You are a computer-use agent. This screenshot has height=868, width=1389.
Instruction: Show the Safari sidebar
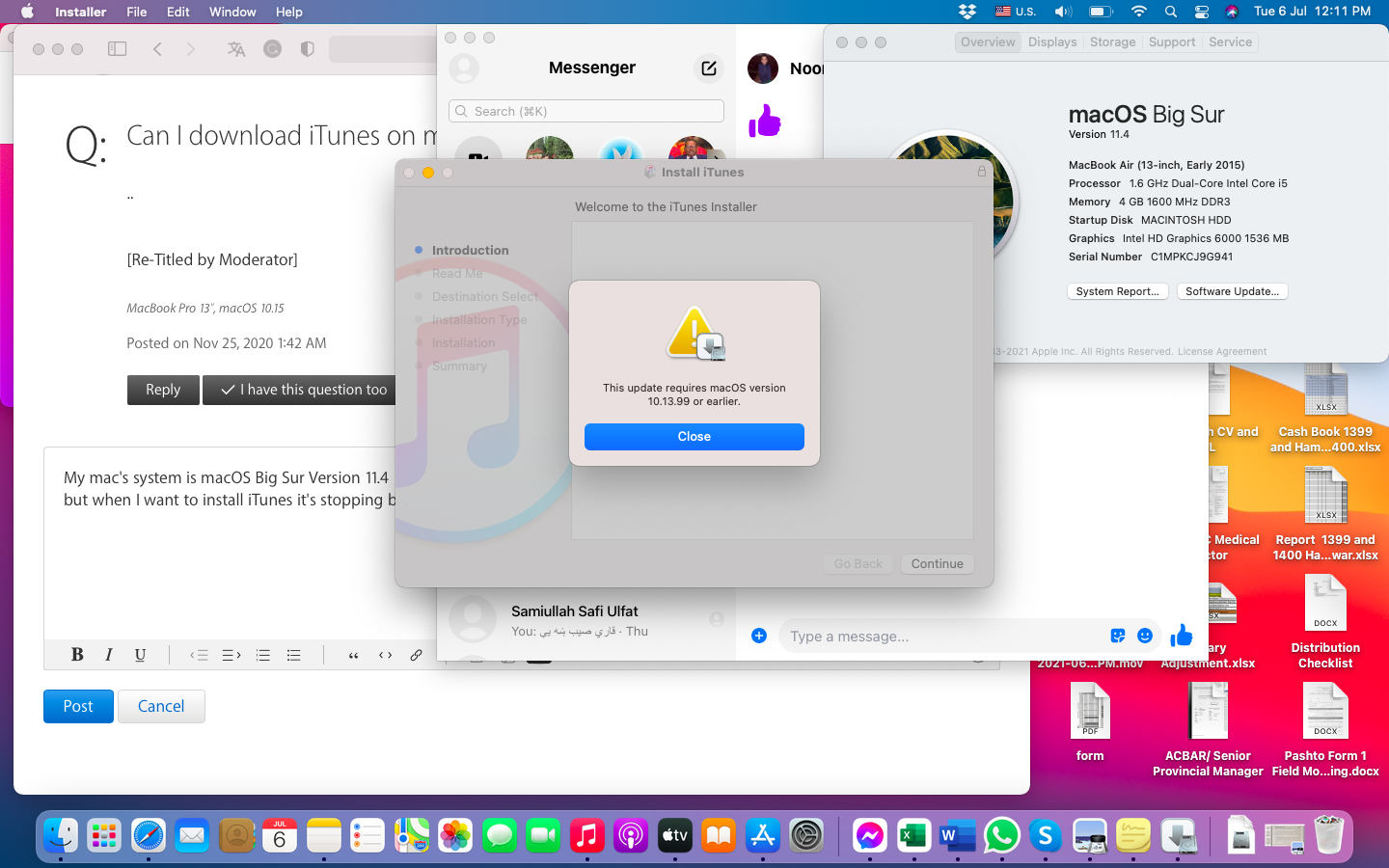point(118,48)
